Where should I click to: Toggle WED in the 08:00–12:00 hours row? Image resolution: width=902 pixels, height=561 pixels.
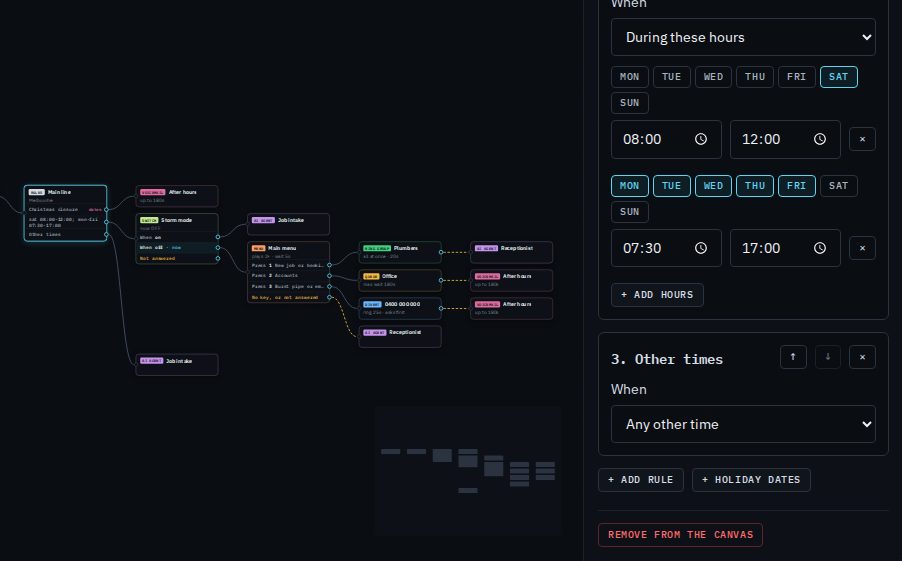713,77
